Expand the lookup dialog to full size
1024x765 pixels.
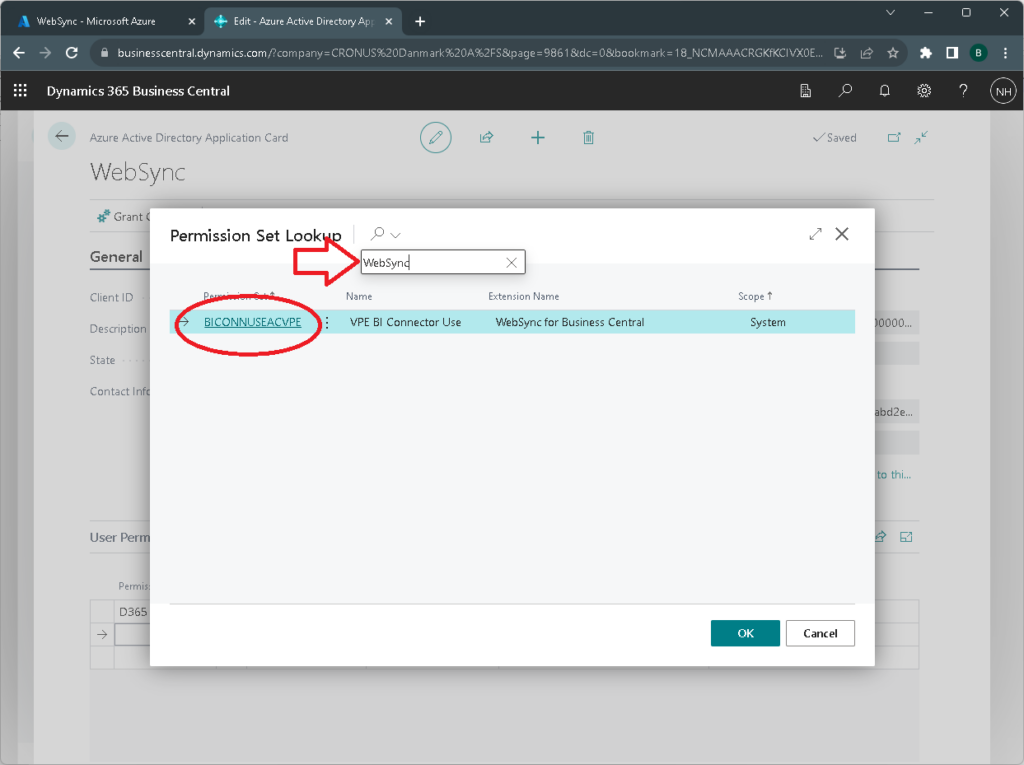815,234
